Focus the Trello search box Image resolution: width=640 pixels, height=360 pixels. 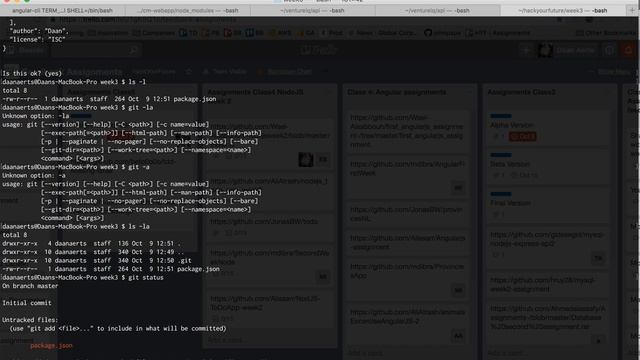point(96,50)
